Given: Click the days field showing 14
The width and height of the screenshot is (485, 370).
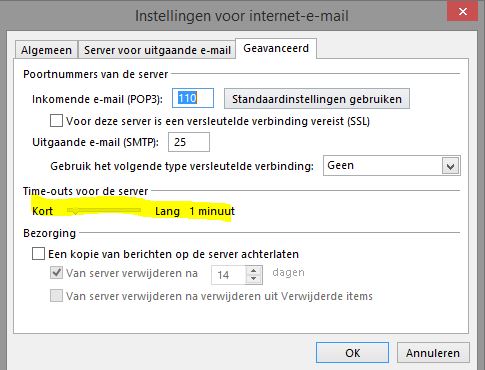Looking at the screenshot, I should [x=229, y=275].
